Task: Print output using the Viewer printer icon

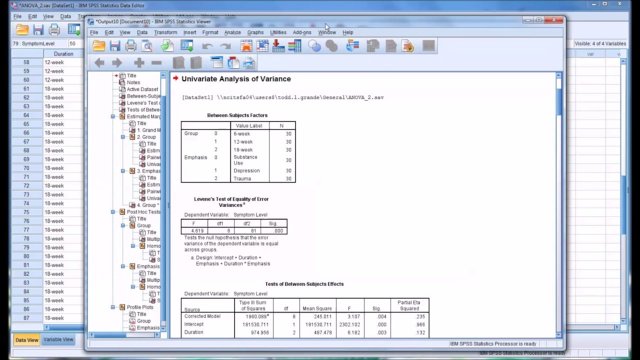Action: point(131,46)
